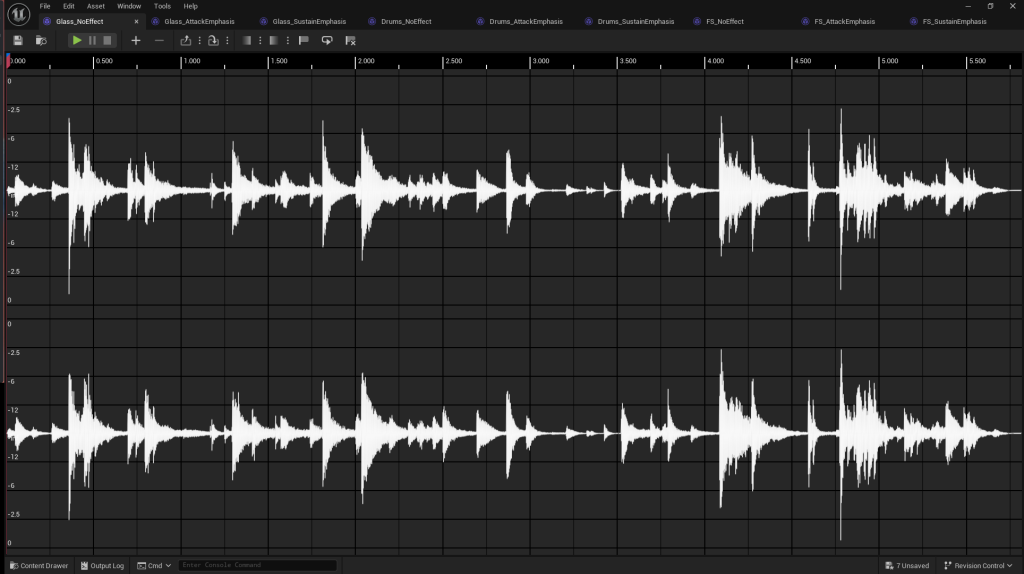Screen dimensions: 1024x574
Task: Switch to Drums_AttackEmphasis tab
Action: point(526,22)
